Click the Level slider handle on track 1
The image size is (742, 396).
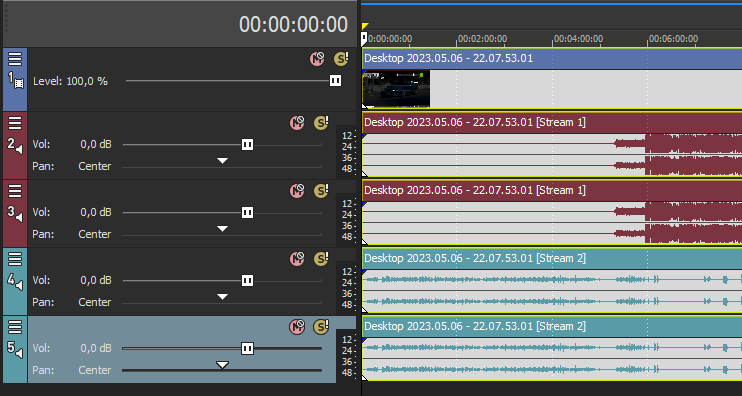(336, 81)
